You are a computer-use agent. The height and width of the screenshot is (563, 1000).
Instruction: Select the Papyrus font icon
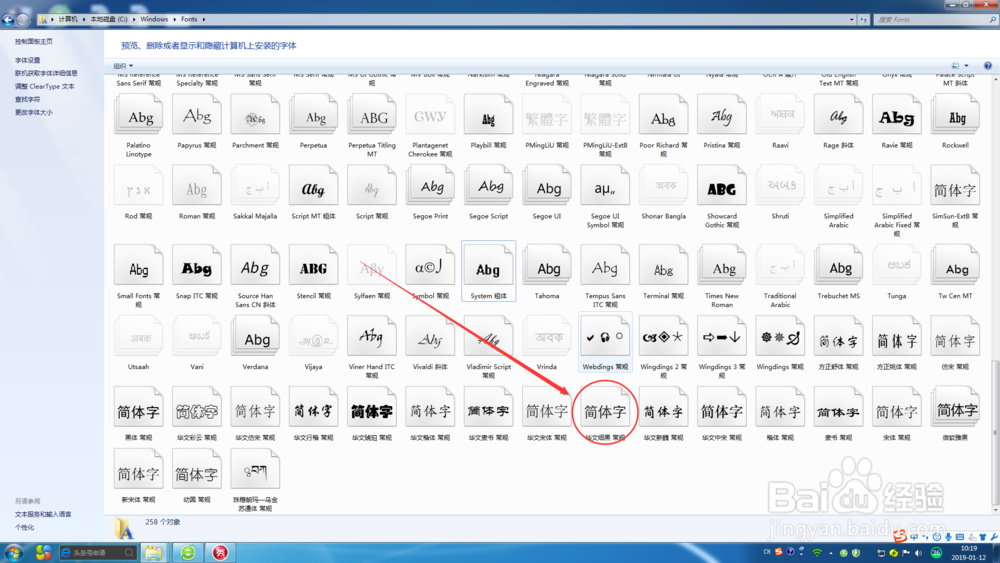click(x=197, y=115)
